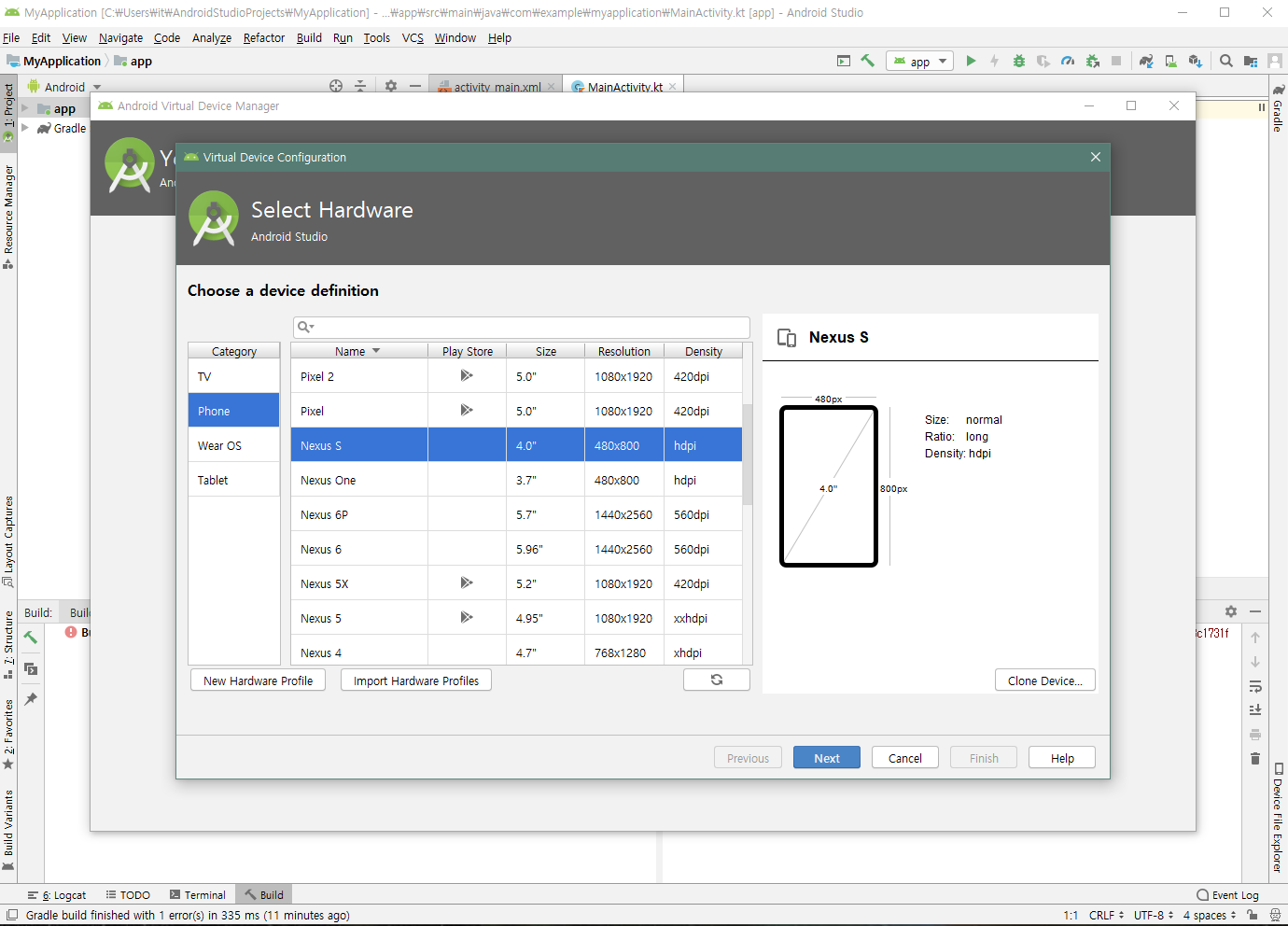
Task: Open the File menu
Action: tap(11, 37)
